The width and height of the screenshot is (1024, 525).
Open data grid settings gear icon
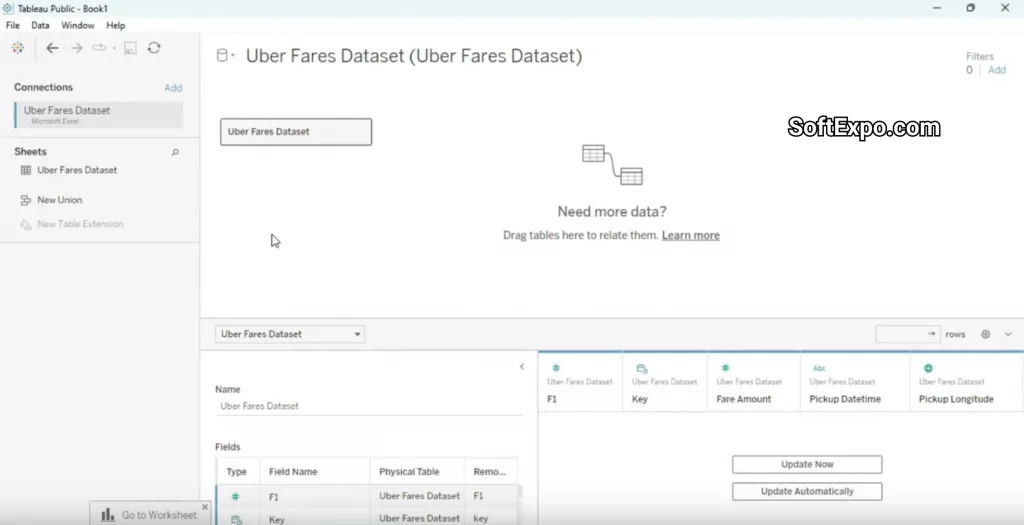click(985, 334)
